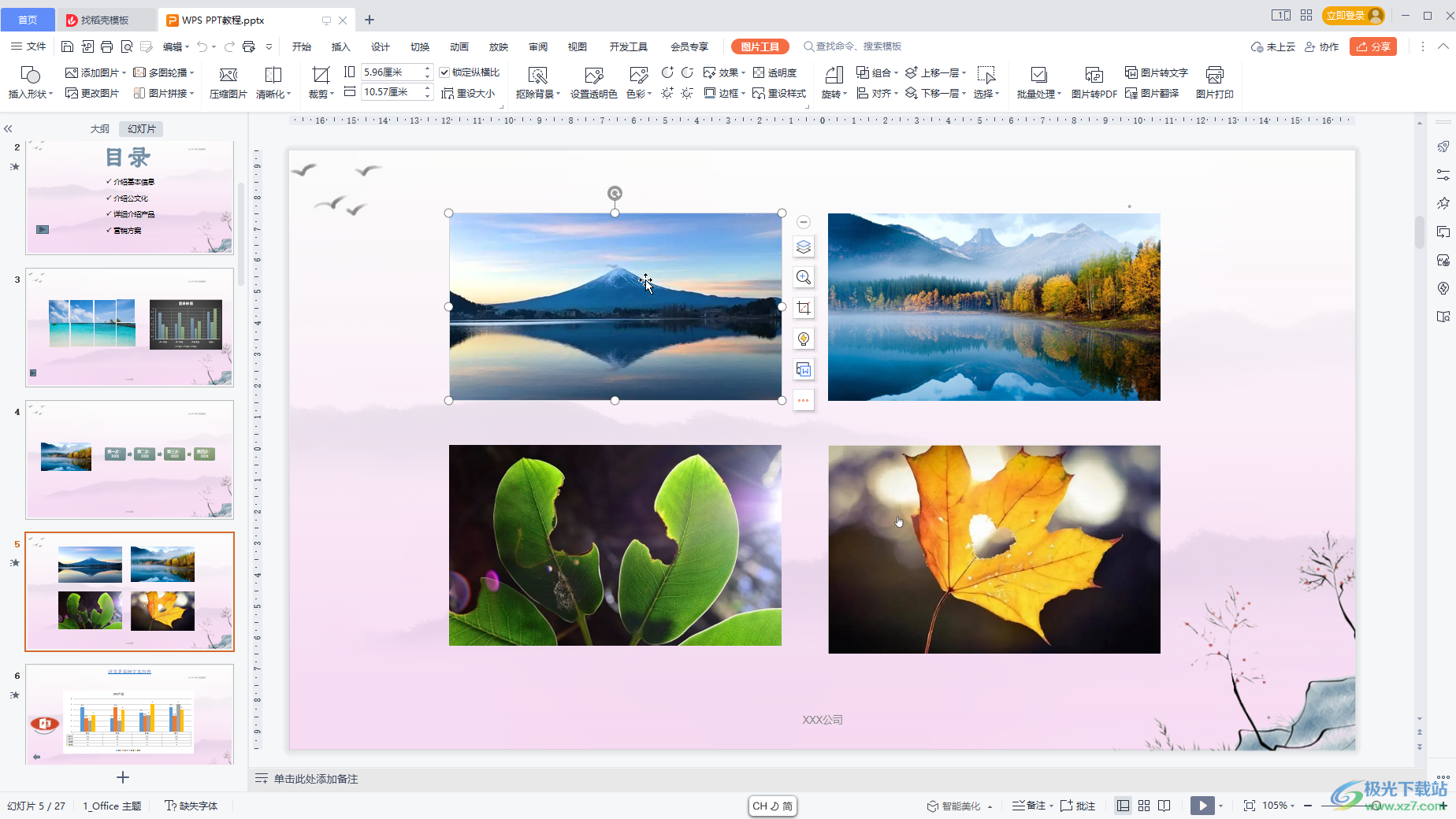
Task: Click the Print icon in quick access bar
Action: (106, 46)
